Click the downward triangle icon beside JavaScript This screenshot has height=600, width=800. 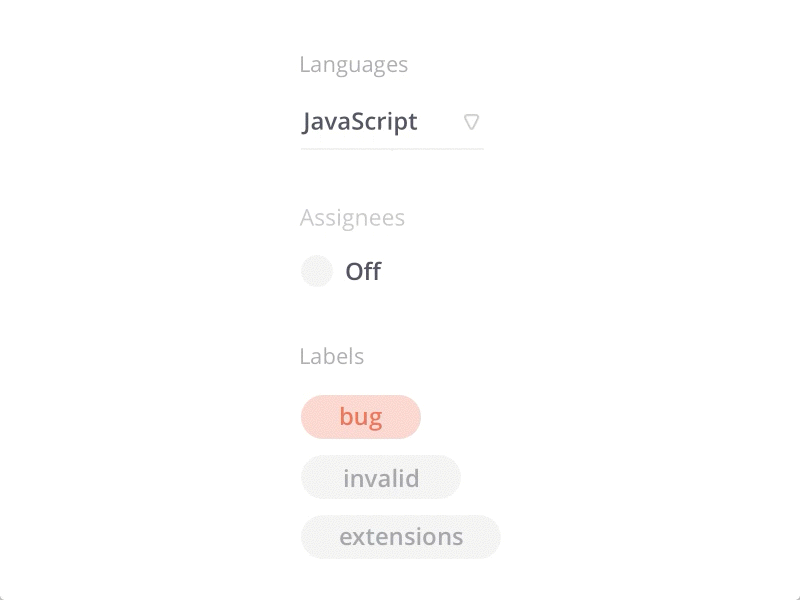[471, 122]
